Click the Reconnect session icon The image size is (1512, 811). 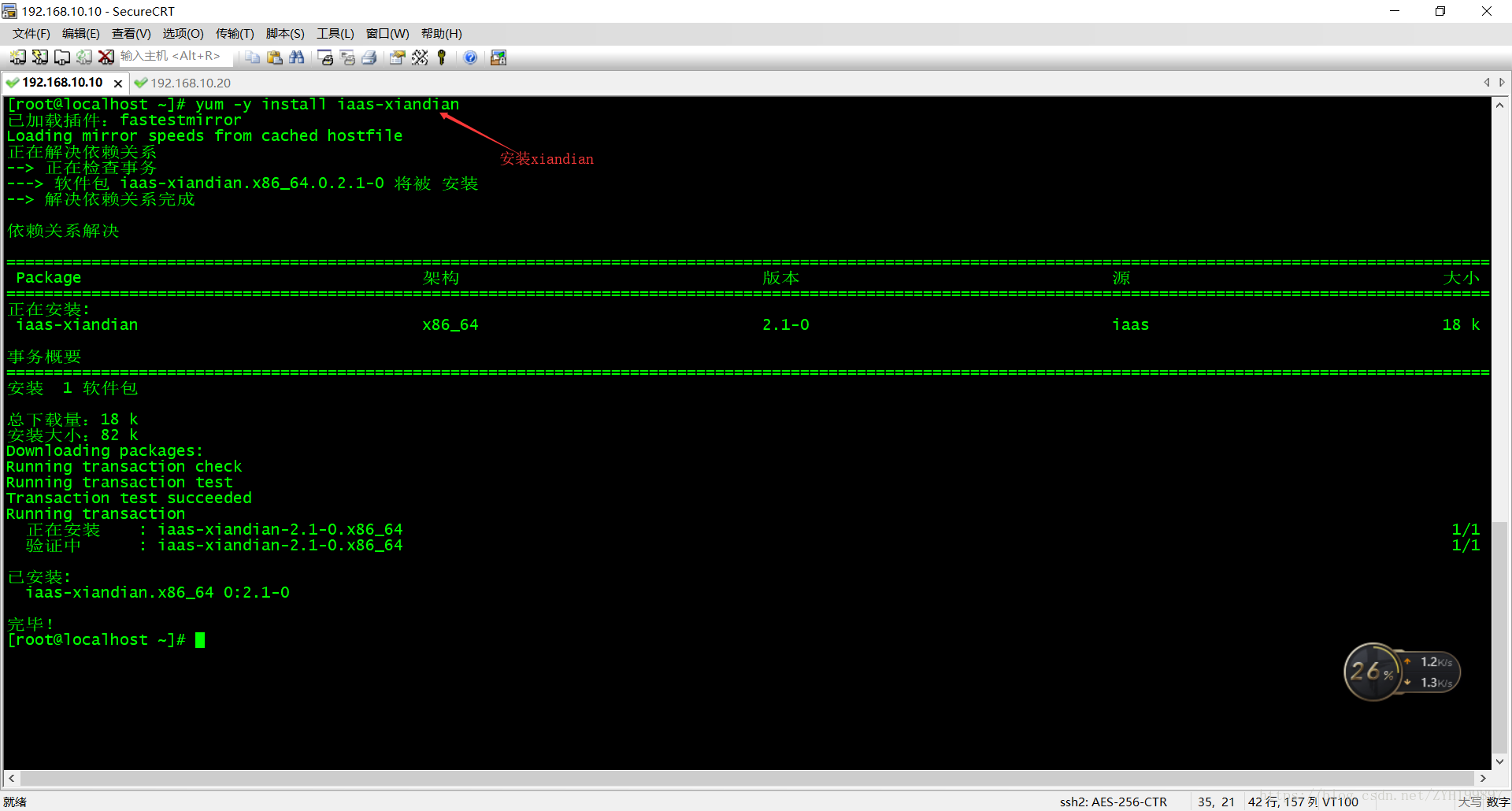[x=83, y=57]
